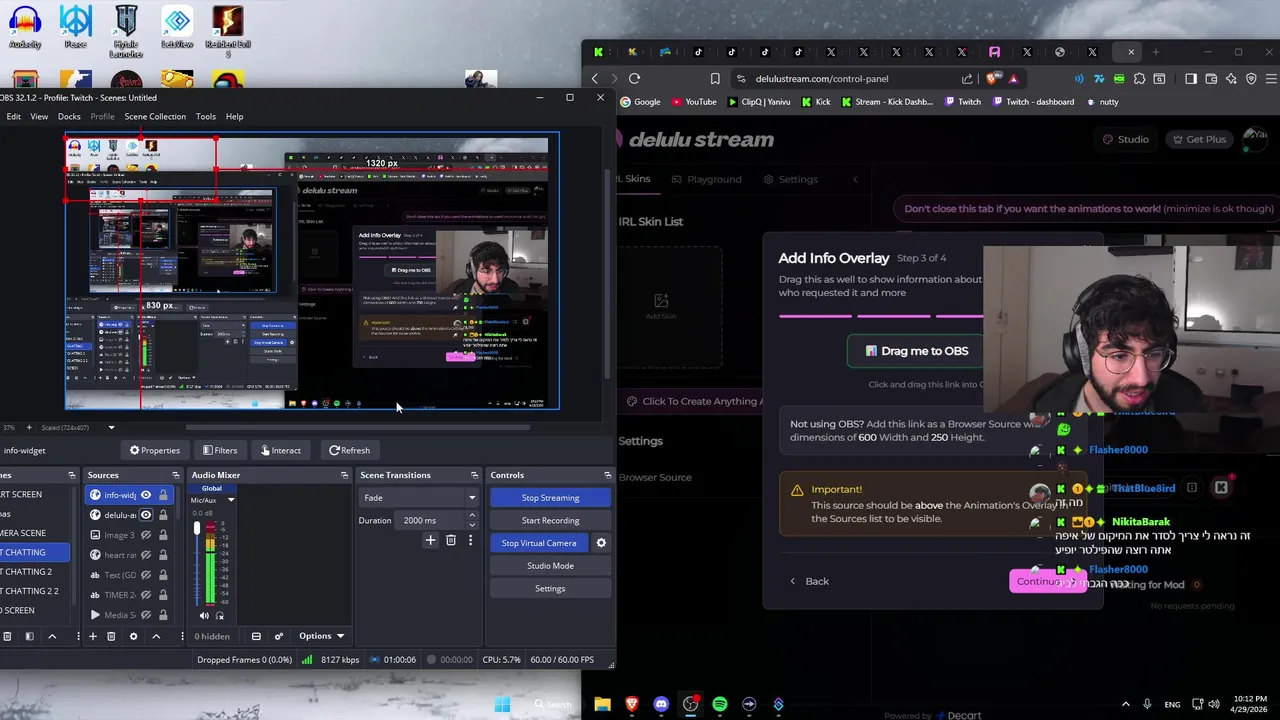
Task: Open Audio Mixer advanced properties gears icon
Action: (x=279, y=636)
